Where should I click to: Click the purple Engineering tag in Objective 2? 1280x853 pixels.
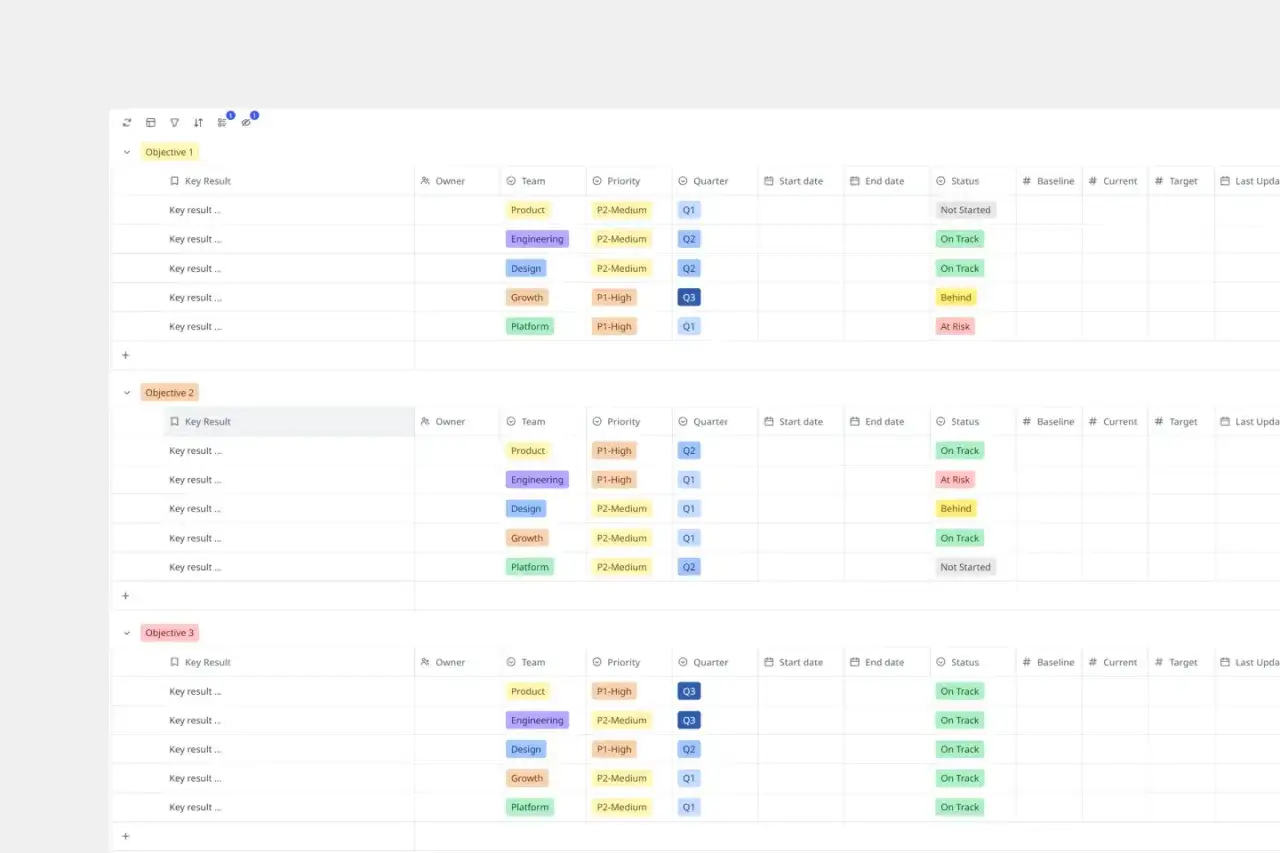[537, 480]
